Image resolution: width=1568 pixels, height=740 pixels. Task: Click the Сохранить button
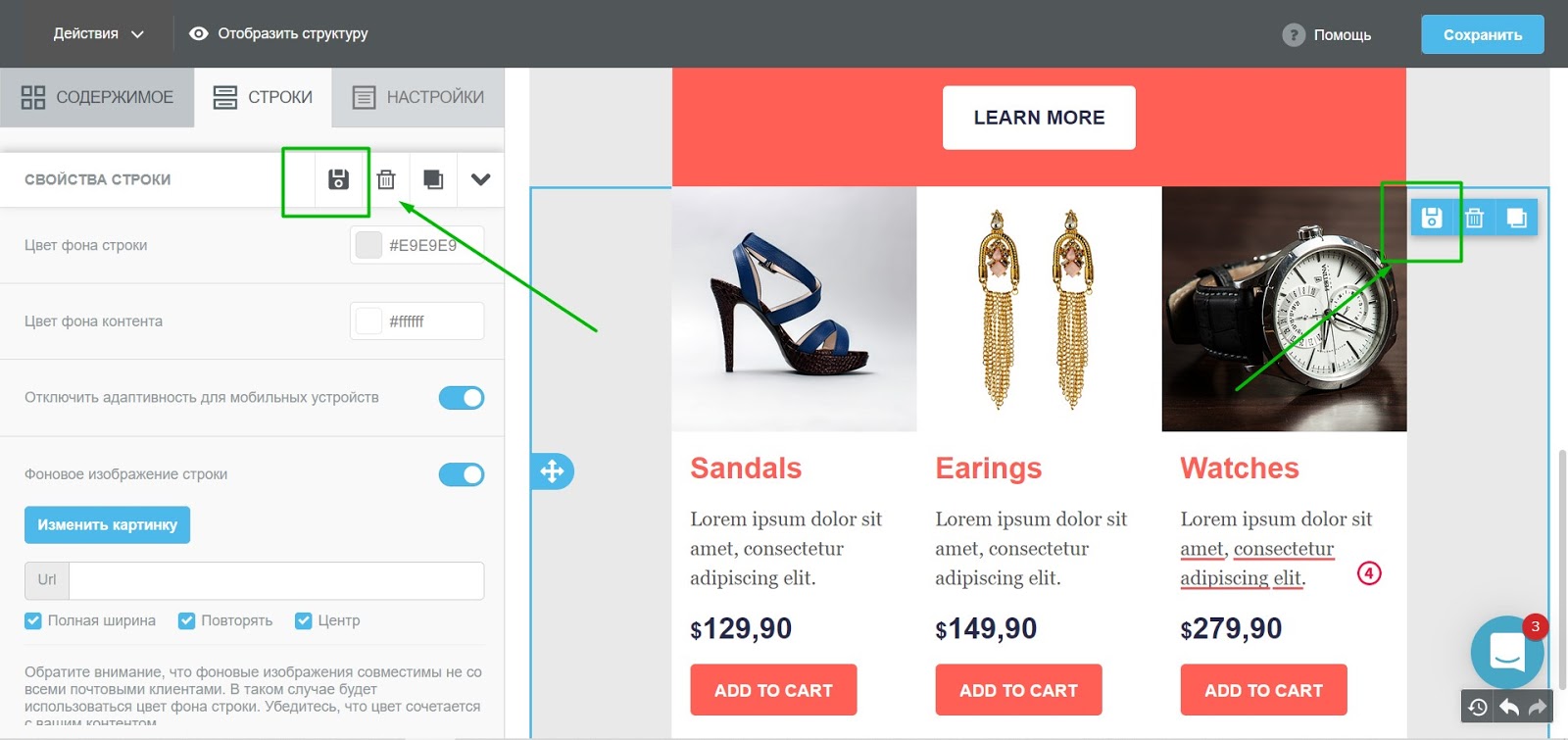tap(1483, 34)
